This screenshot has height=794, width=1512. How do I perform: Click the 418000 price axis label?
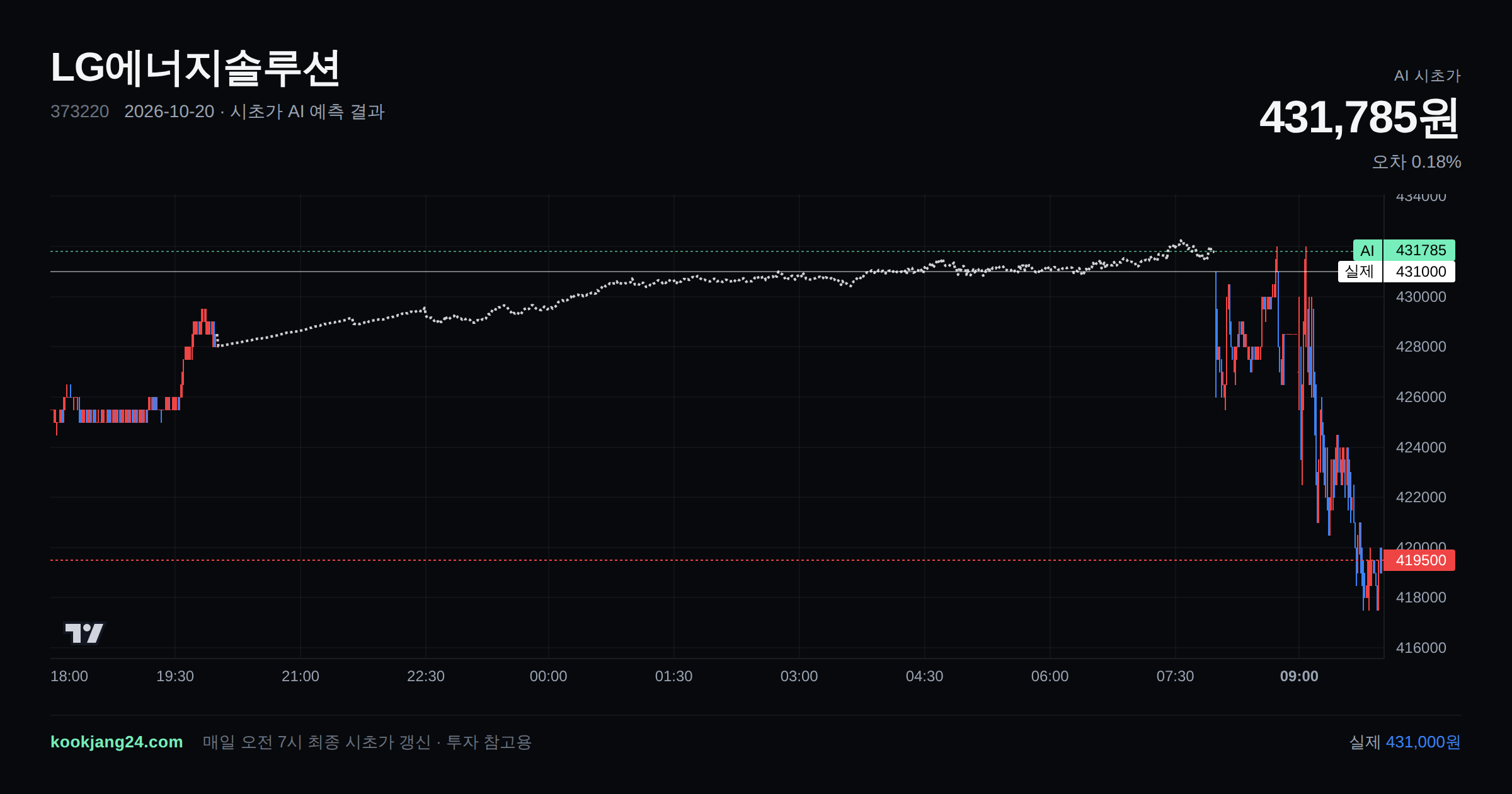tap(1421, 597)
